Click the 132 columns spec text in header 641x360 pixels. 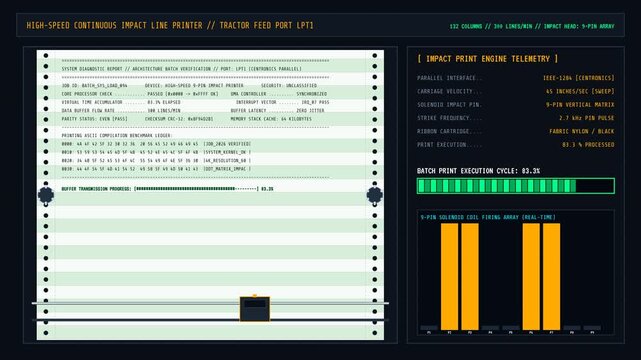(532, 26)
